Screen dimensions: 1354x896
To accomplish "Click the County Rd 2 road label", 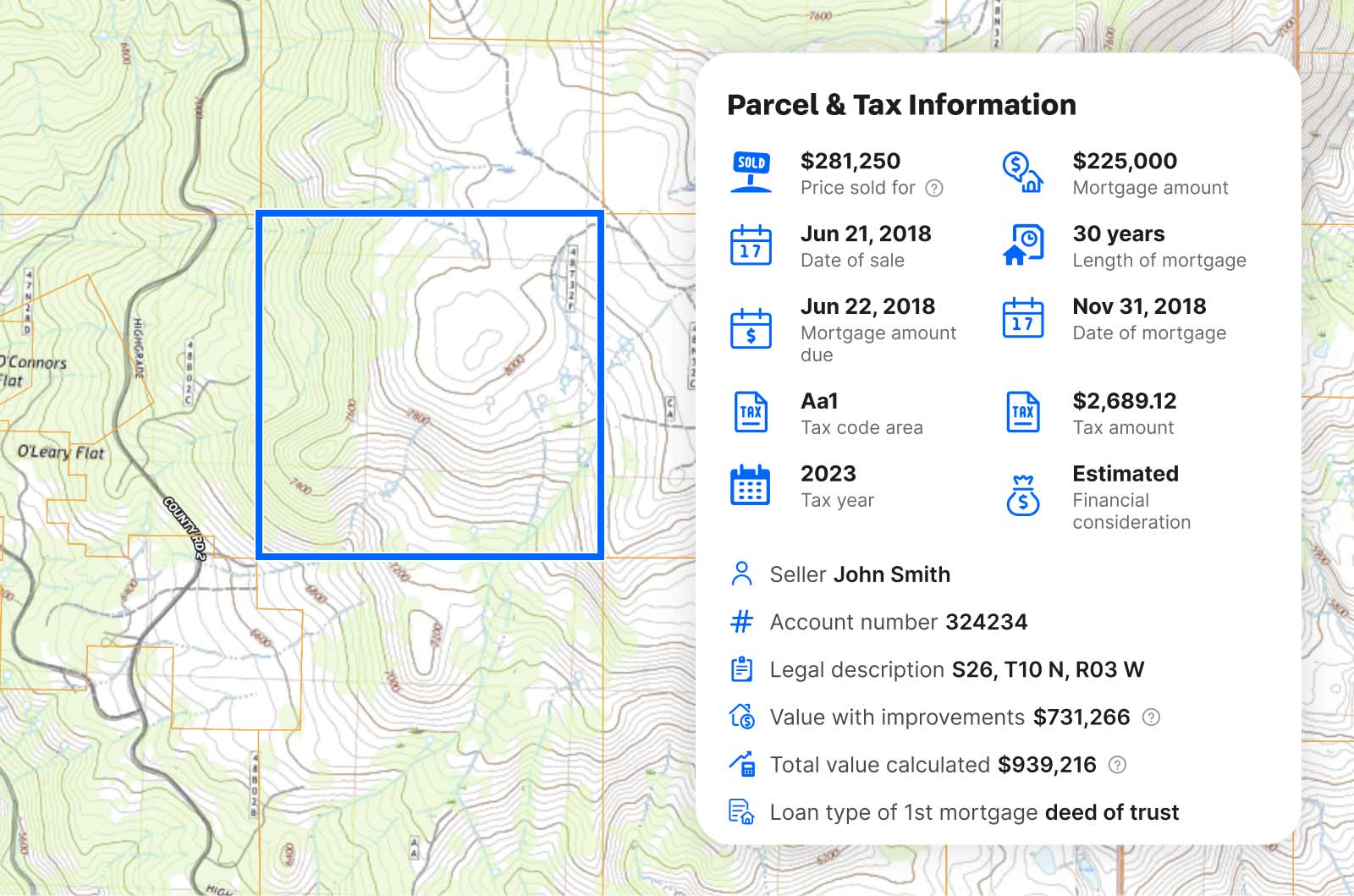I will pos(184,528).
